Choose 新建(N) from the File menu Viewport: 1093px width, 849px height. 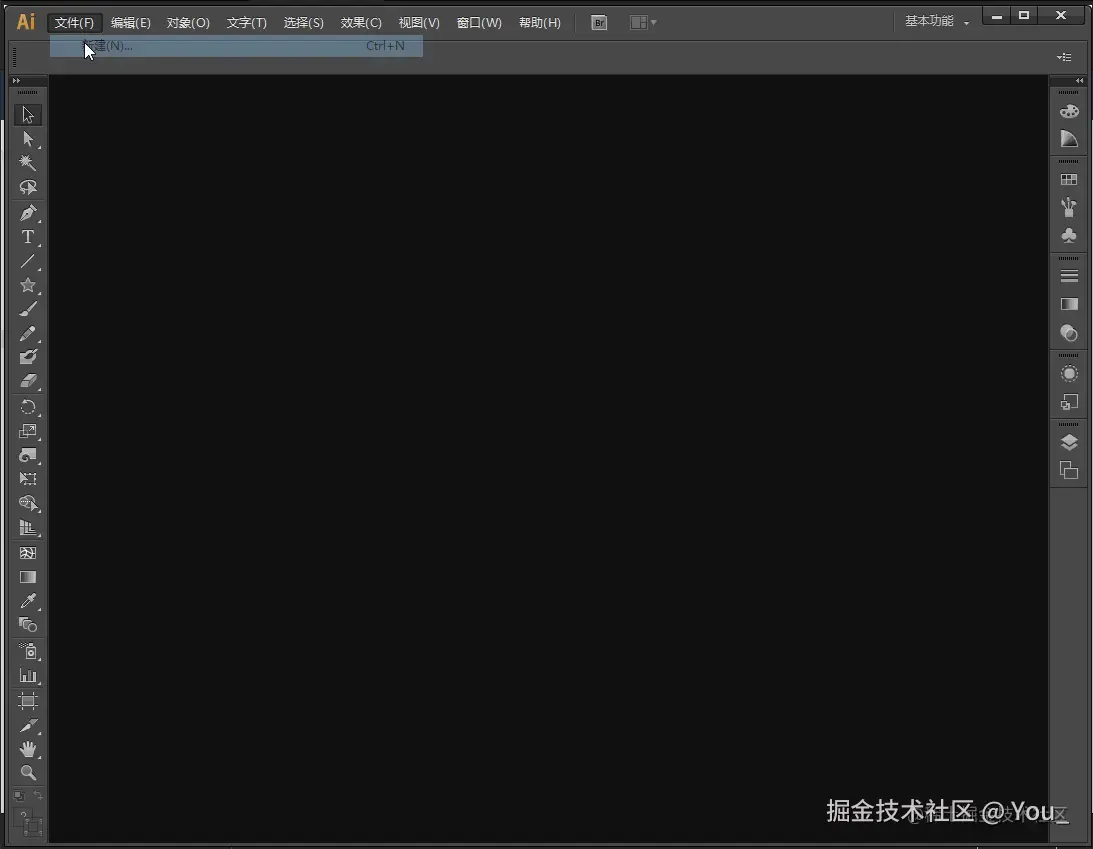pos(110,46)
